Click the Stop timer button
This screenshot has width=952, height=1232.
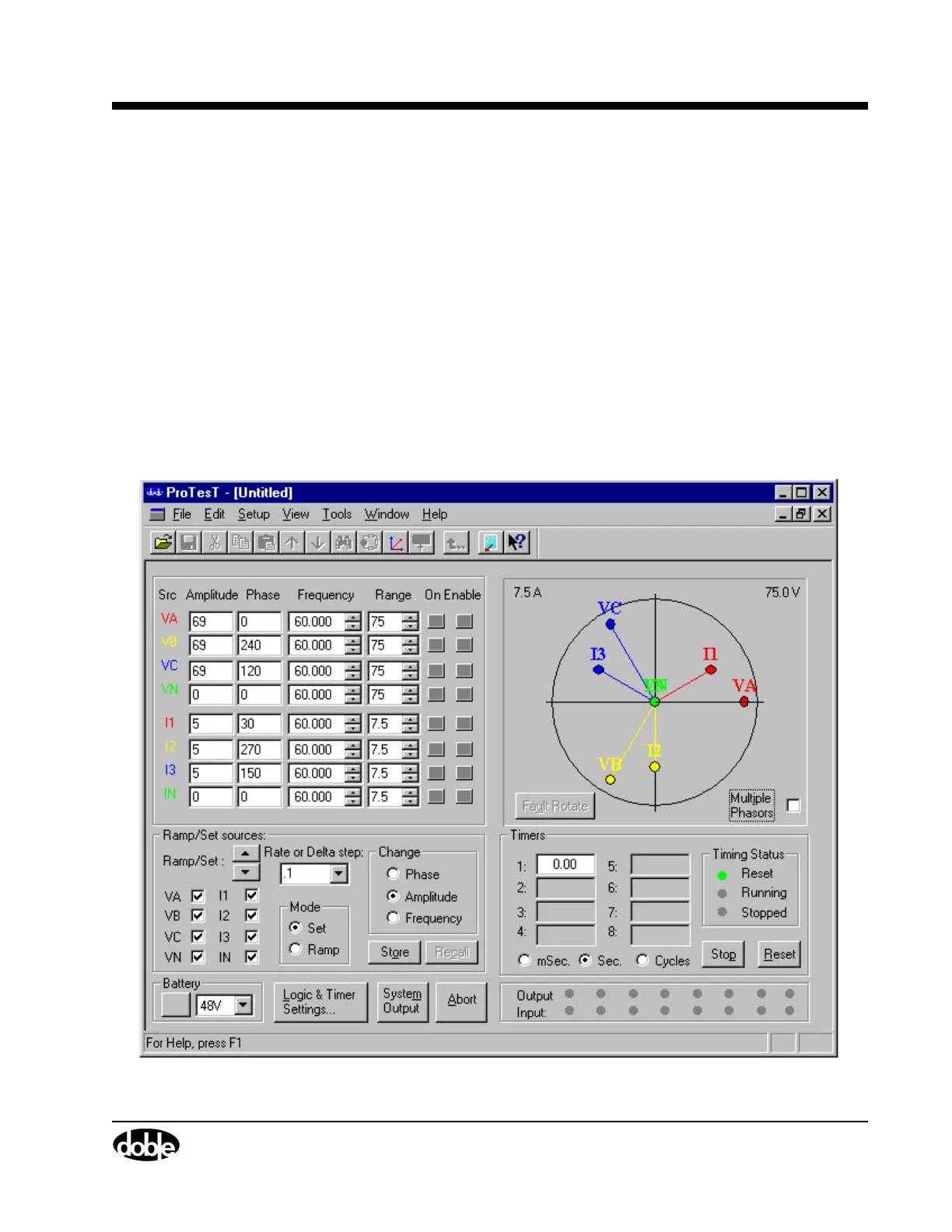pyautogui.click(x=723, y=954)
